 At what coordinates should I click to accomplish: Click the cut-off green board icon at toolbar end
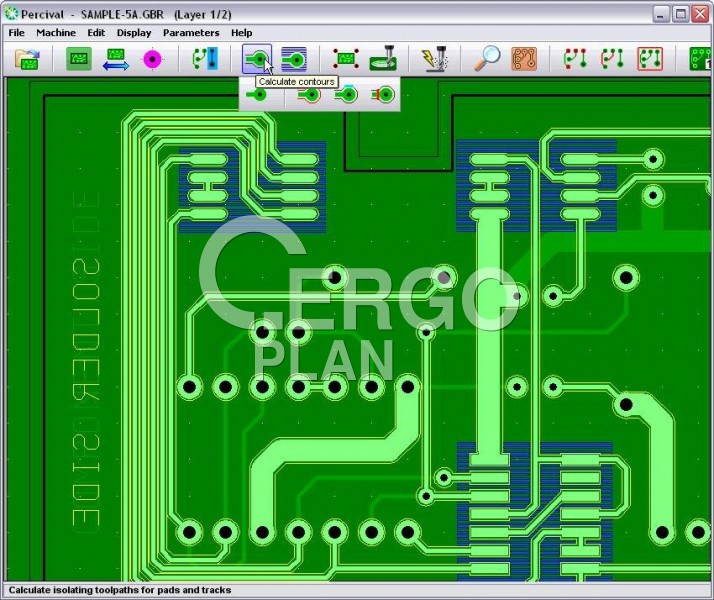coord(700,59)
